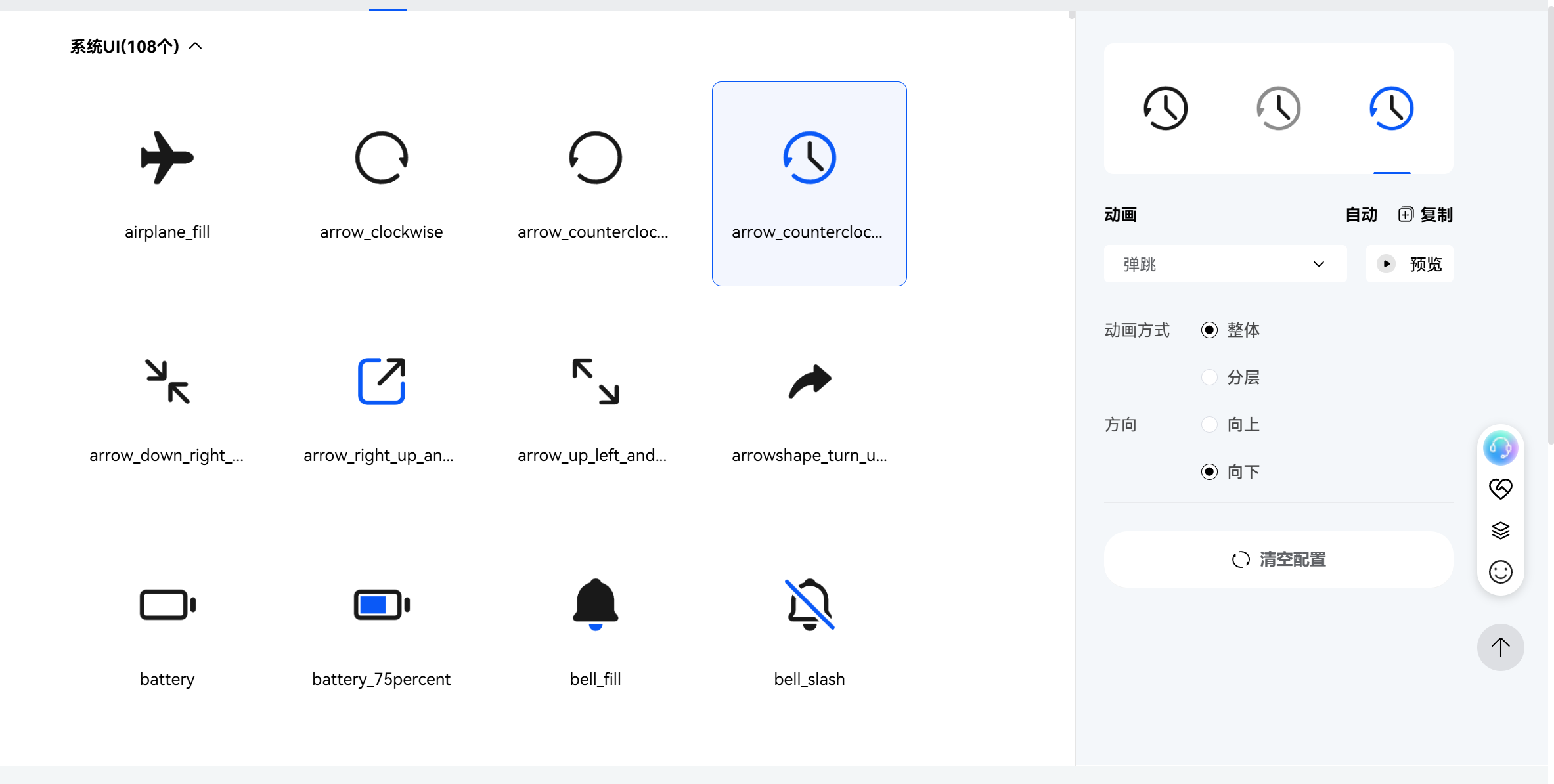The image size is (1554, 784).
Task: Choose the 向上 direction radio
Action: coord(1209,425)
